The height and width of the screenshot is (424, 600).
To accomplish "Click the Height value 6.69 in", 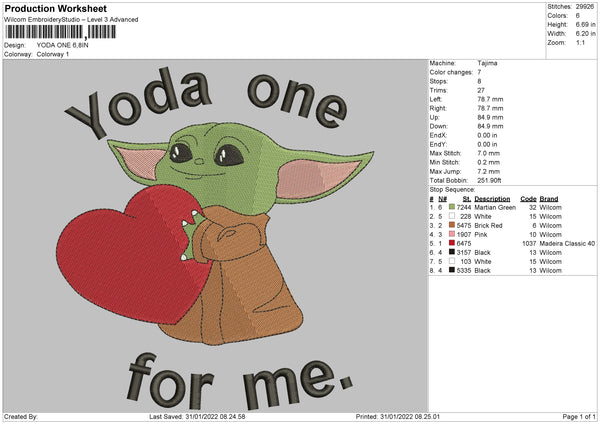I will tap(585, 24).
